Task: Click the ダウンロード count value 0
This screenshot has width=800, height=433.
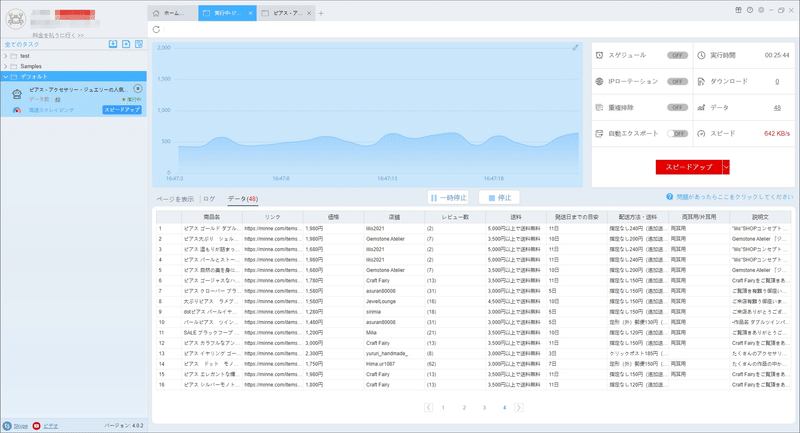Action: pos(777,81)
